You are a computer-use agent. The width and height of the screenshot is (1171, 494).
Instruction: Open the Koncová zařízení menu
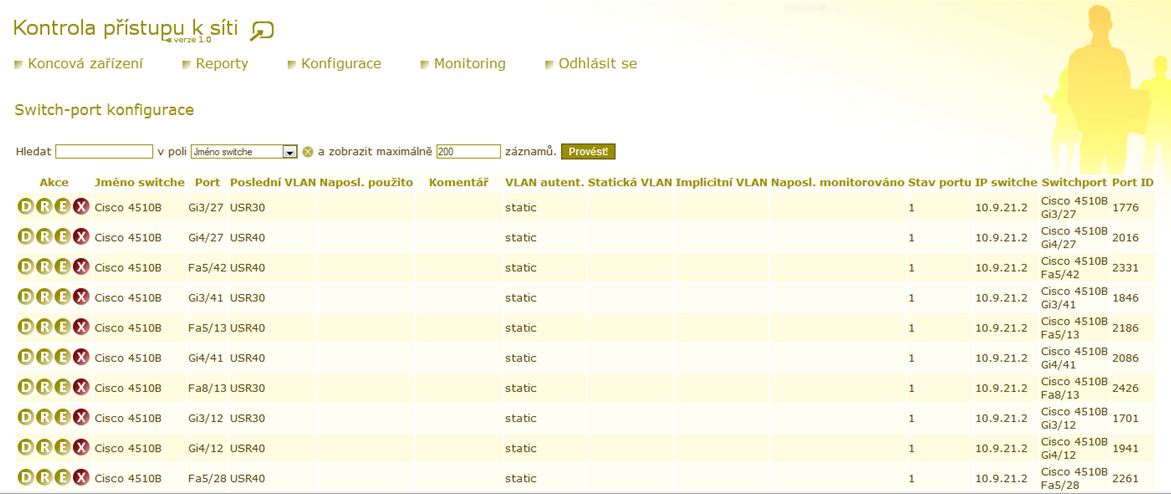[85, 64]
